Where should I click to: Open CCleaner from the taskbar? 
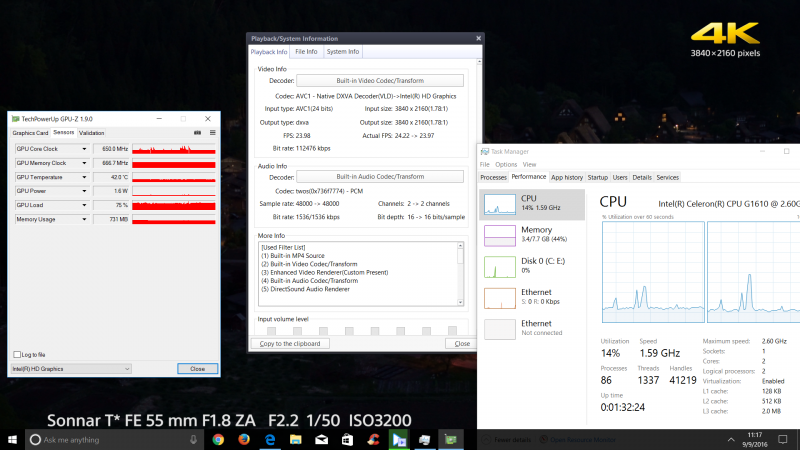pos(373,440)
